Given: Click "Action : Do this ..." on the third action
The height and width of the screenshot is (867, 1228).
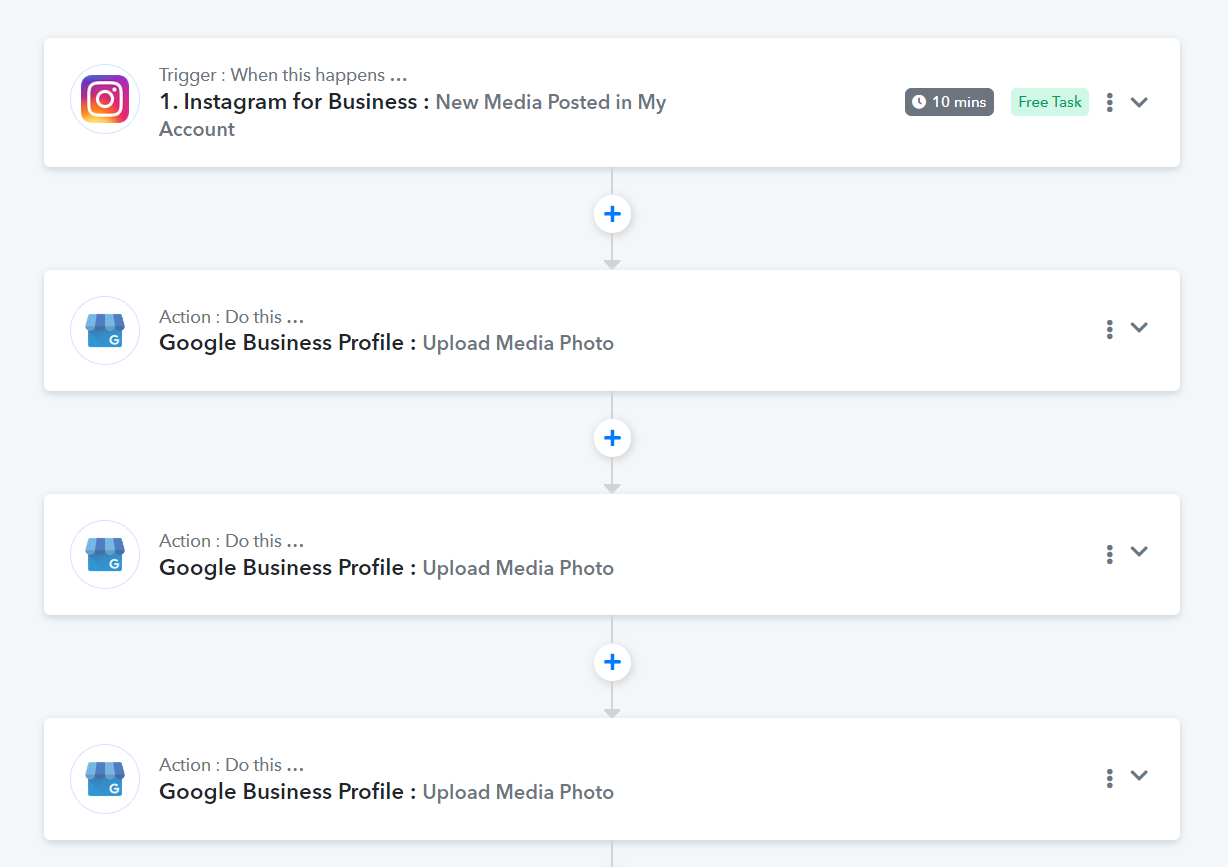Looking at the screenshot, I should pyautogui.click(x=231, y=765).
